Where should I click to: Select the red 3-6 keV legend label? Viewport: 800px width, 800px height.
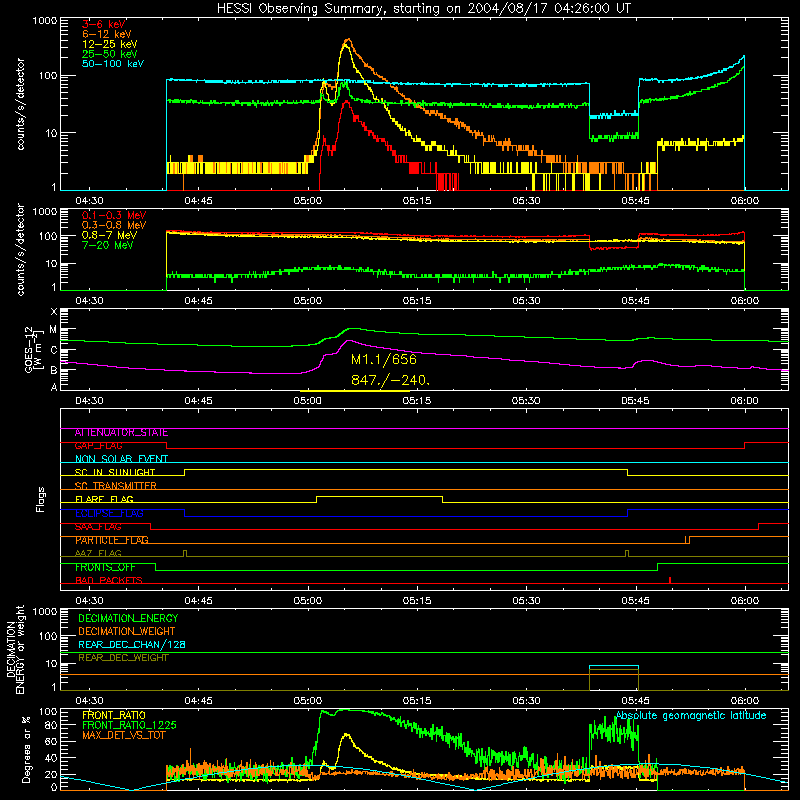pos(104,24)
